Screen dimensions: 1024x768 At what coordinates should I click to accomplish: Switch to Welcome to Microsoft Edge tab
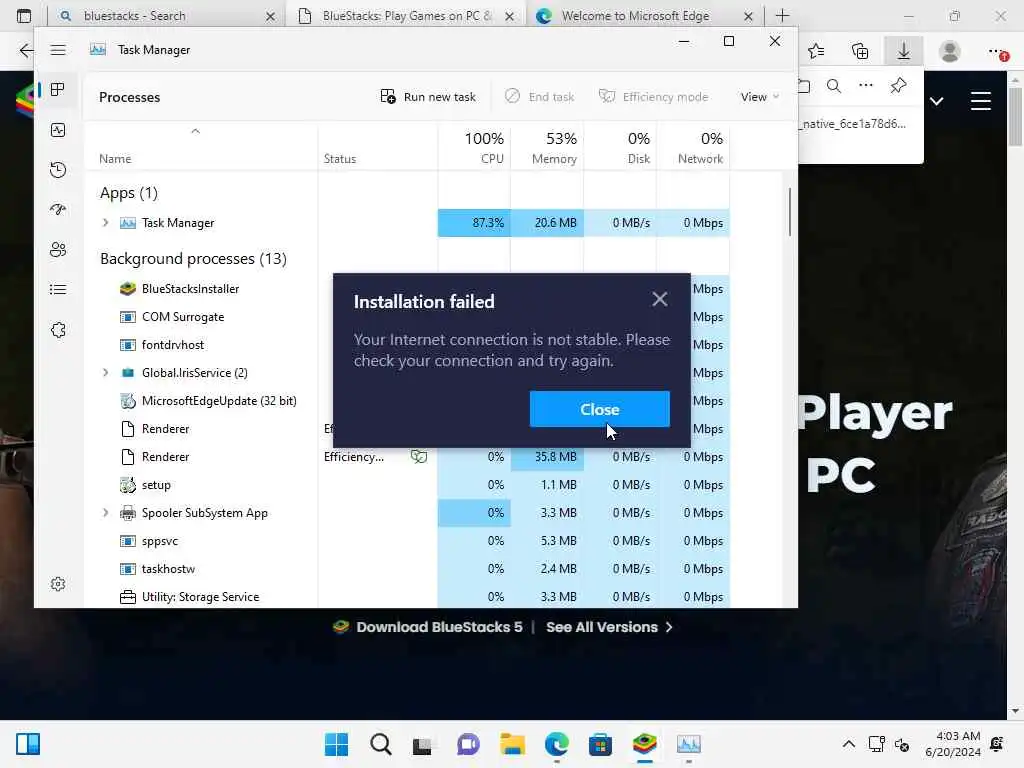tap(643, 16)
